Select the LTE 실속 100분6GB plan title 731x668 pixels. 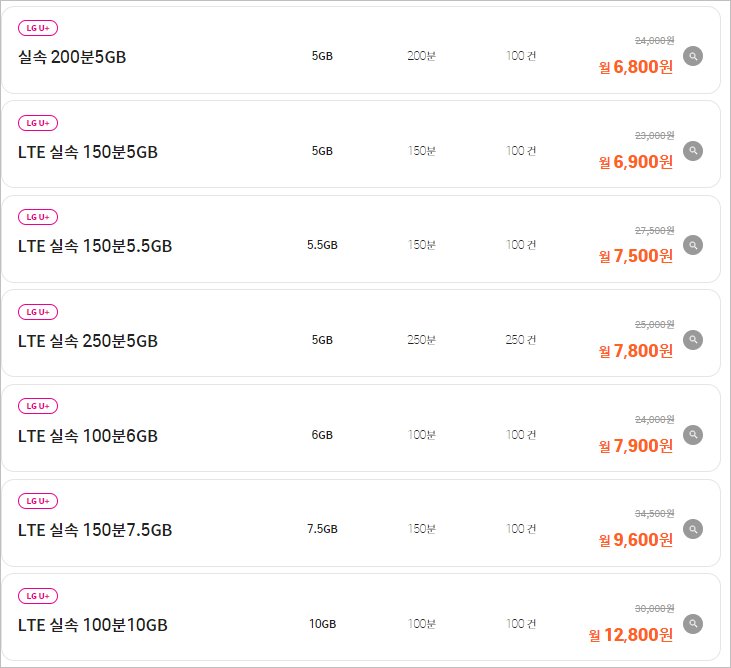88,436
